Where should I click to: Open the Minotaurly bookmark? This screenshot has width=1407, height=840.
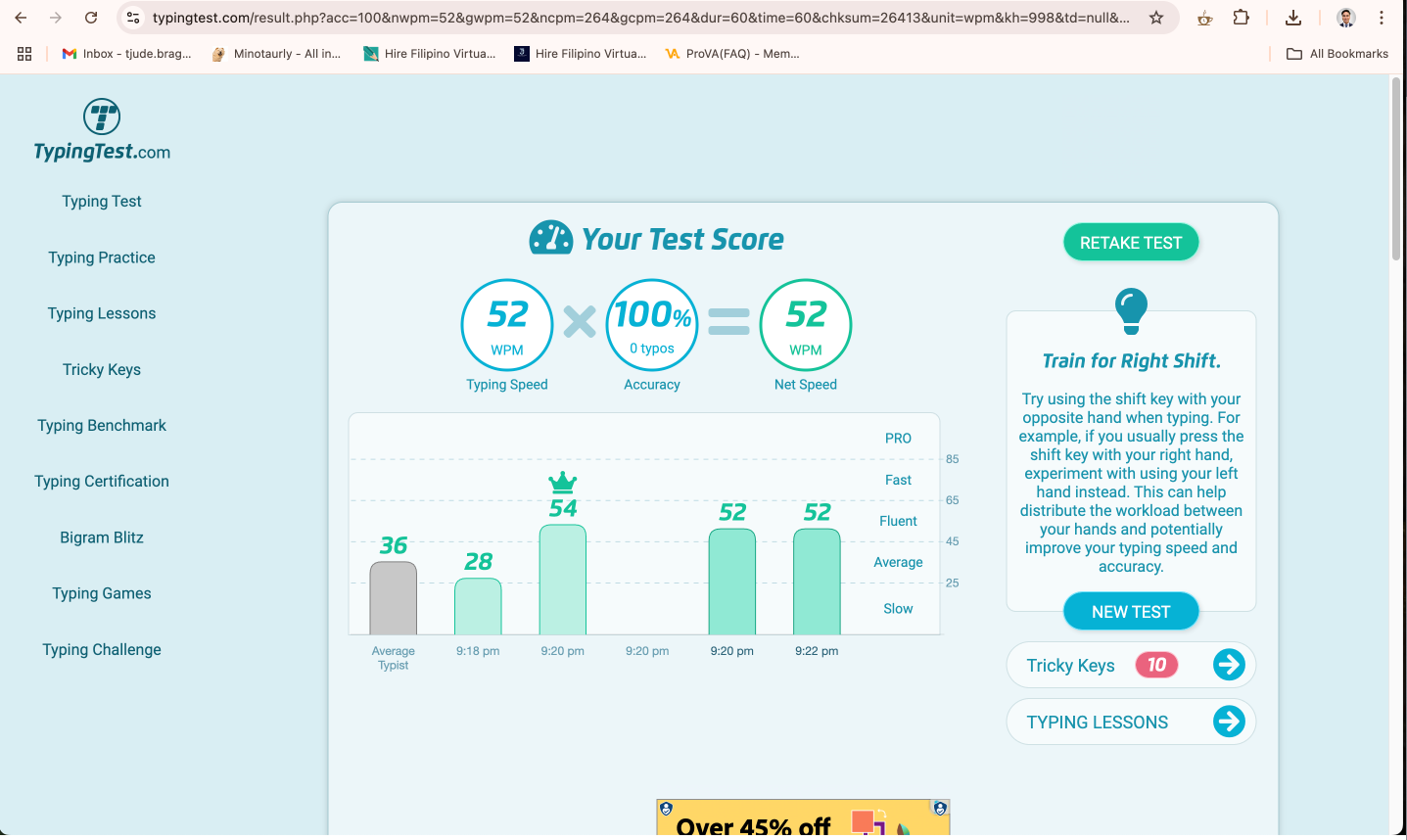pos(277,54)
